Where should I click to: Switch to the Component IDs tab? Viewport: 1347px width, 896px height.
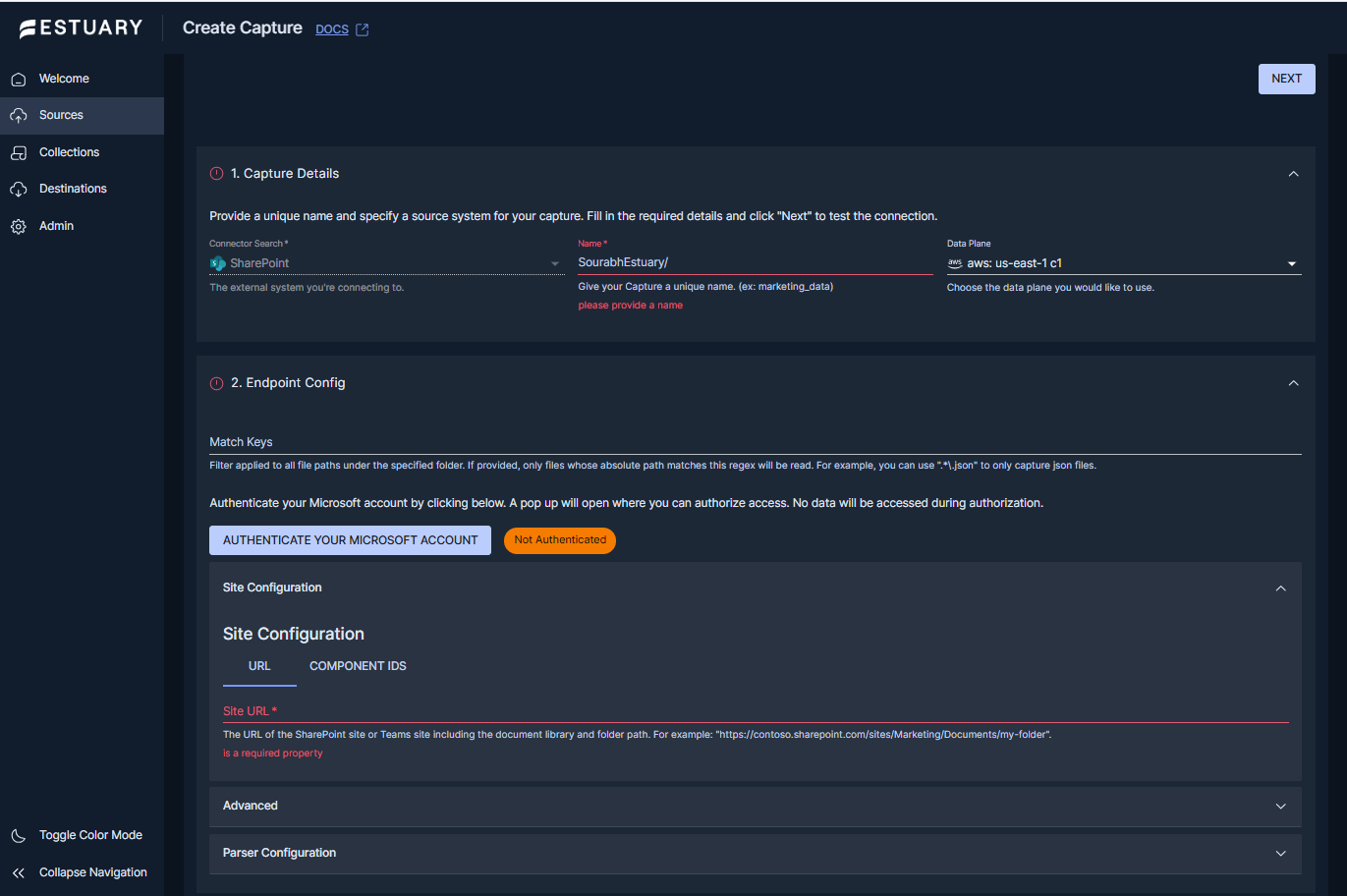[x=358, y=666]
